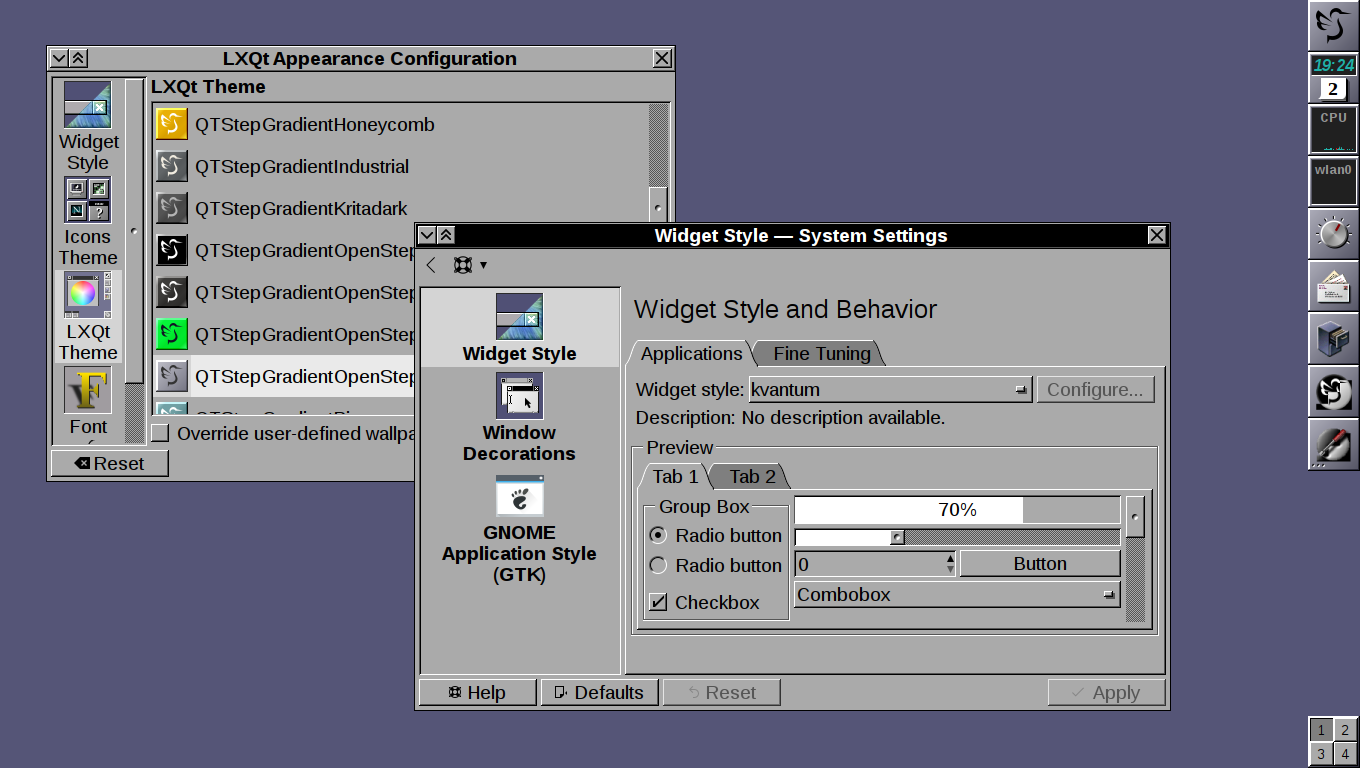Select Widget Style in System Settings sidebar
The height and width of the screenshot is (768, 1360).
coord(520,327)
